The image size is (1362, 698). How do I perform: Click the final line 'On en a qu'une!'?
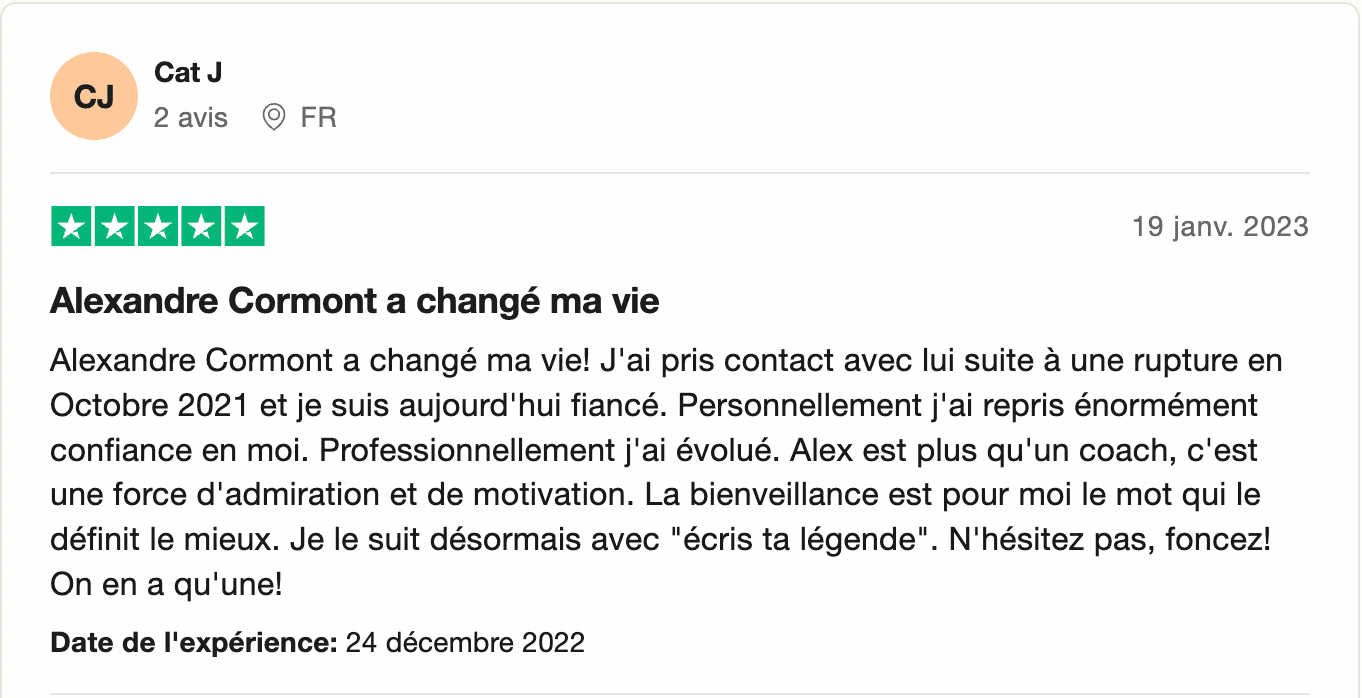166,585
